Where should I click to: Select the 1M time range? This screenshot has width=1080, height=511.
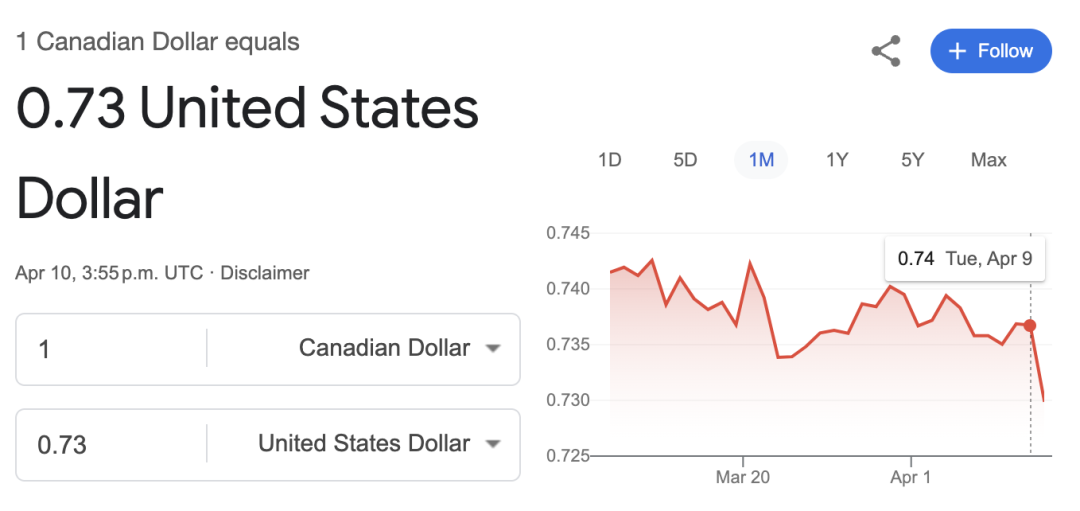point(761,160)
